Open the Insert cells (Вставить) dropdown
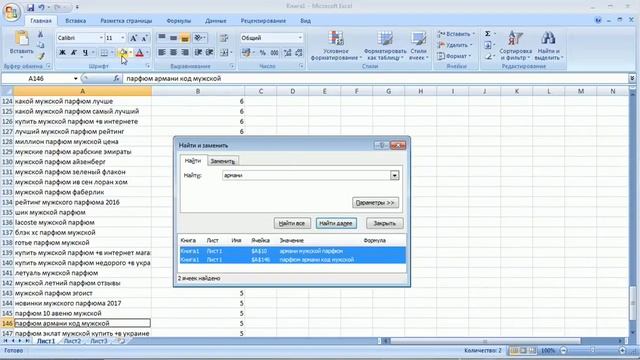 click(x=456, y=34)
